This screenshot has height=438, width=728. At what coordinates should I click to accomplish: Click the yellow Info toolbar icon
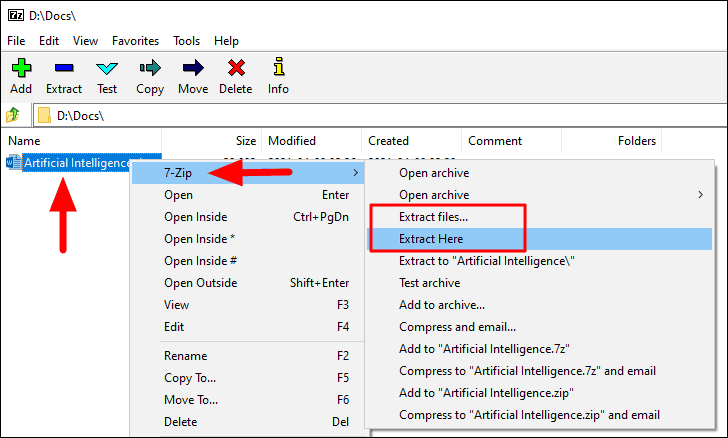click(279, 66)
